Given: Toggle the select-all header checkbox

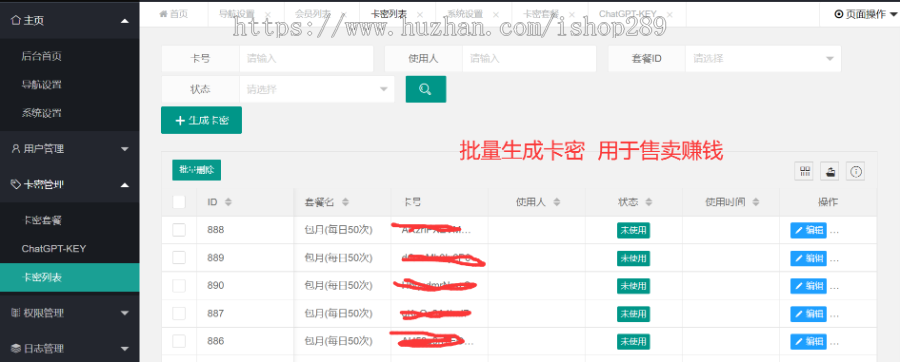Looking at the screenshot, I should (x=179, y=202).
